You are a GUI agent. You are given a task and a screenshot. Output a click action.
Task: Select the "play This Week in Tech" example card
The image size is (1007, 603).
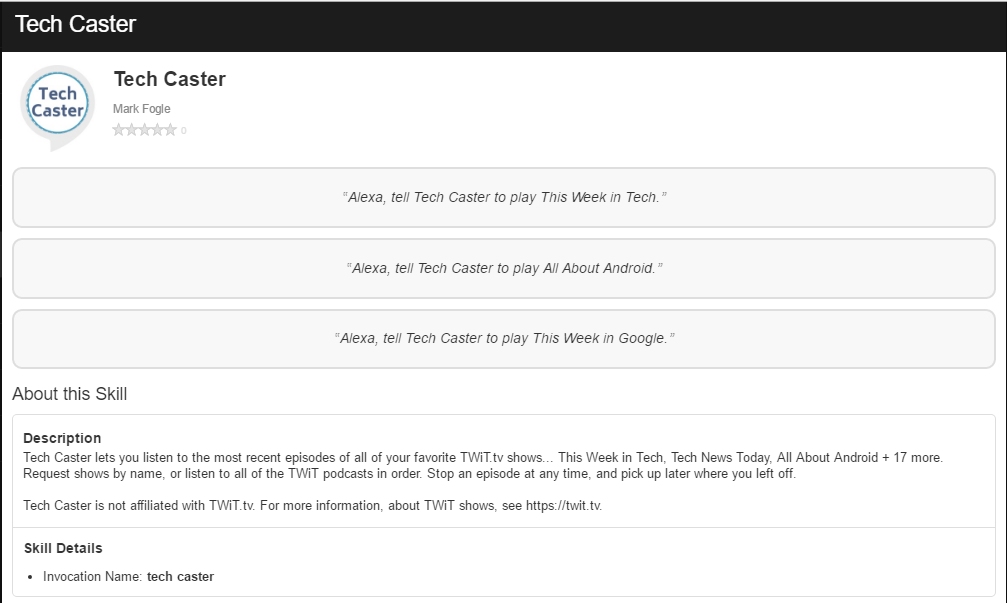[x=503, y=197]
